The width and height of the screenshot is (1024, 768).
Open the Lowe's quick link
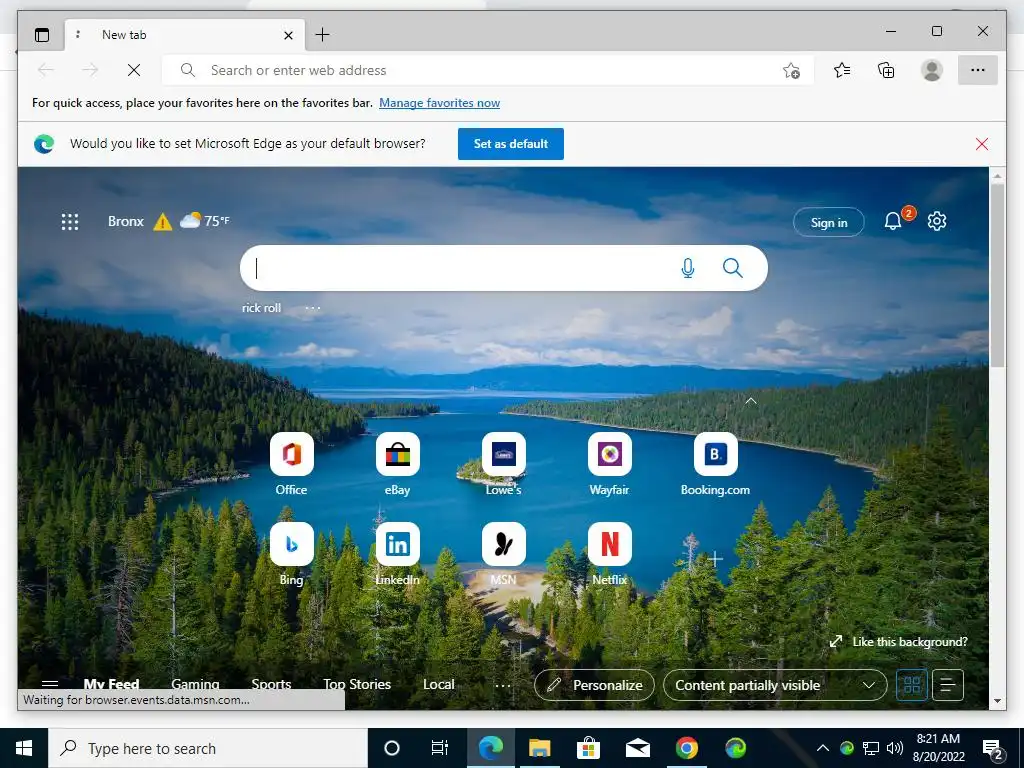(x=504, y=464)
